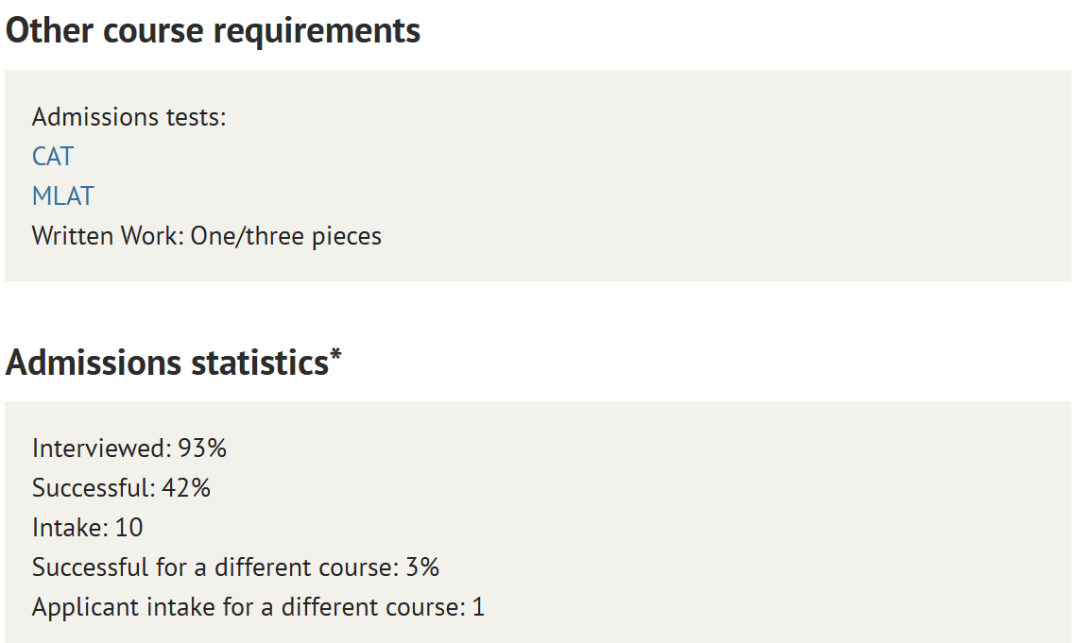The width and height of the screenshot is (1080, 643).
Task: Click the Intake label
Action: pos(70,528)
